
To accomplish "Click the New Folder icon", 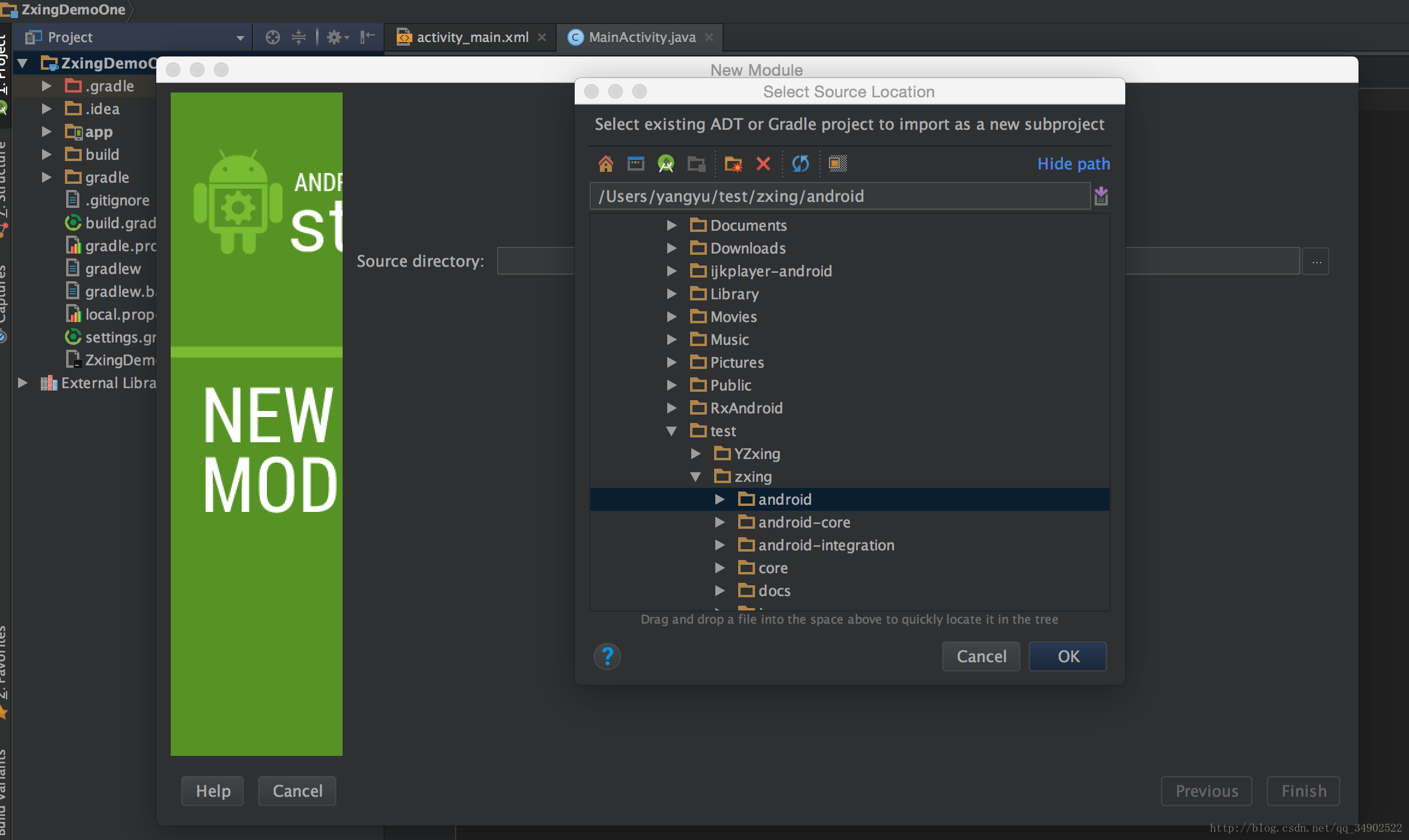I will tap(733, 163).
